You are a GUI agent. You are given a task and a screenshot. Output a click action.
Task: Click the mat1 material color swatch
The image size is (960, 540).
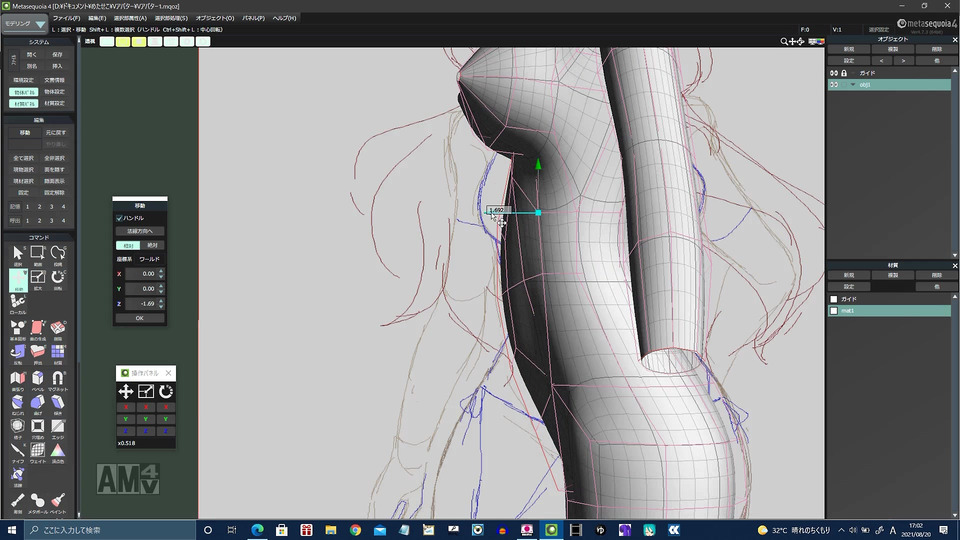pos(834,311)
